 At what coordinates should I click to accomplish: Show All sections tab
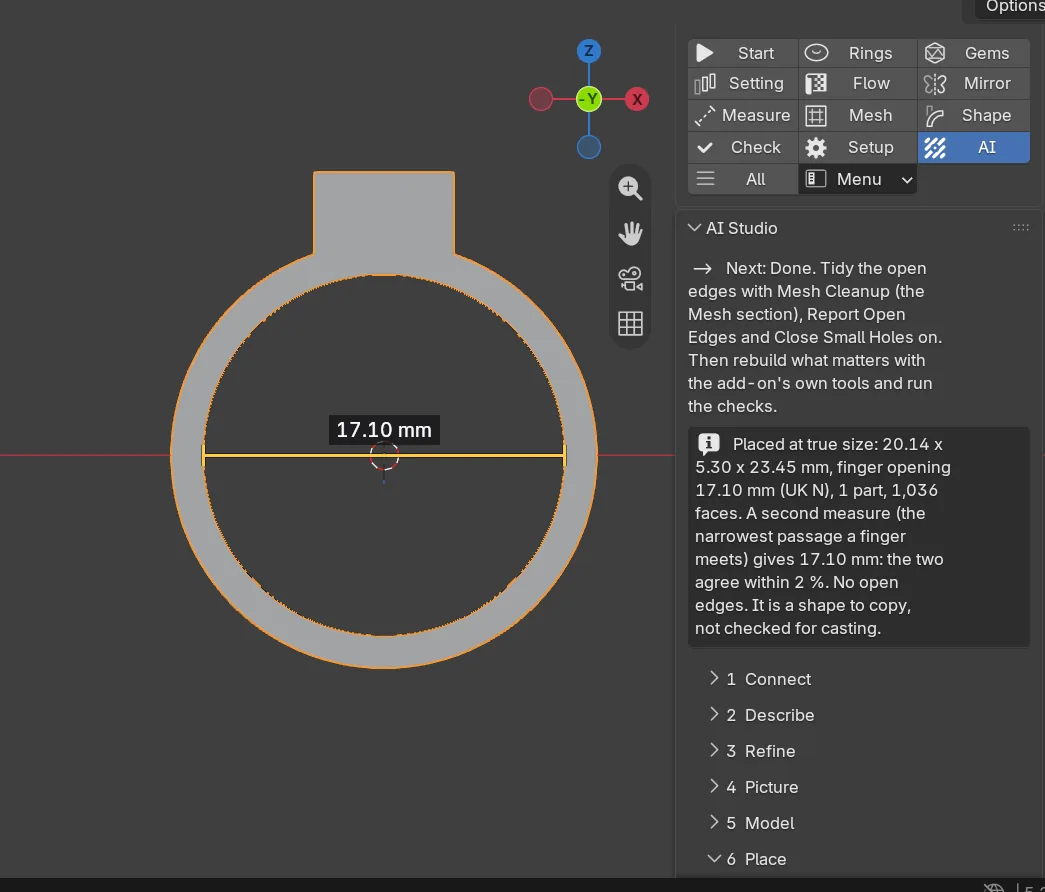[742, 179]
